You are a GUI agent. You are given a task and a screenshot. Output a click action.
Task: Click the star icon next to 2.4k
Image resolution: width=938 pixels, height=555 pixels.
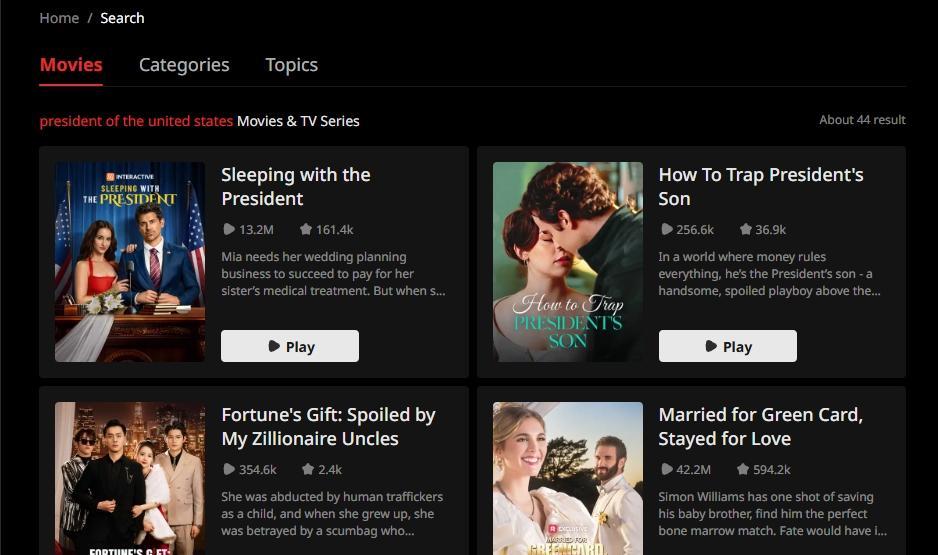307,469
